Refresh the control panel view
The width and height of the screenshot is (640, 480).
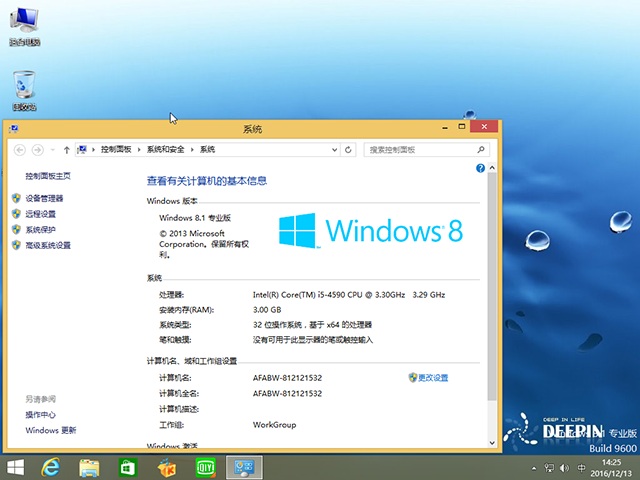tap(348, 150)
